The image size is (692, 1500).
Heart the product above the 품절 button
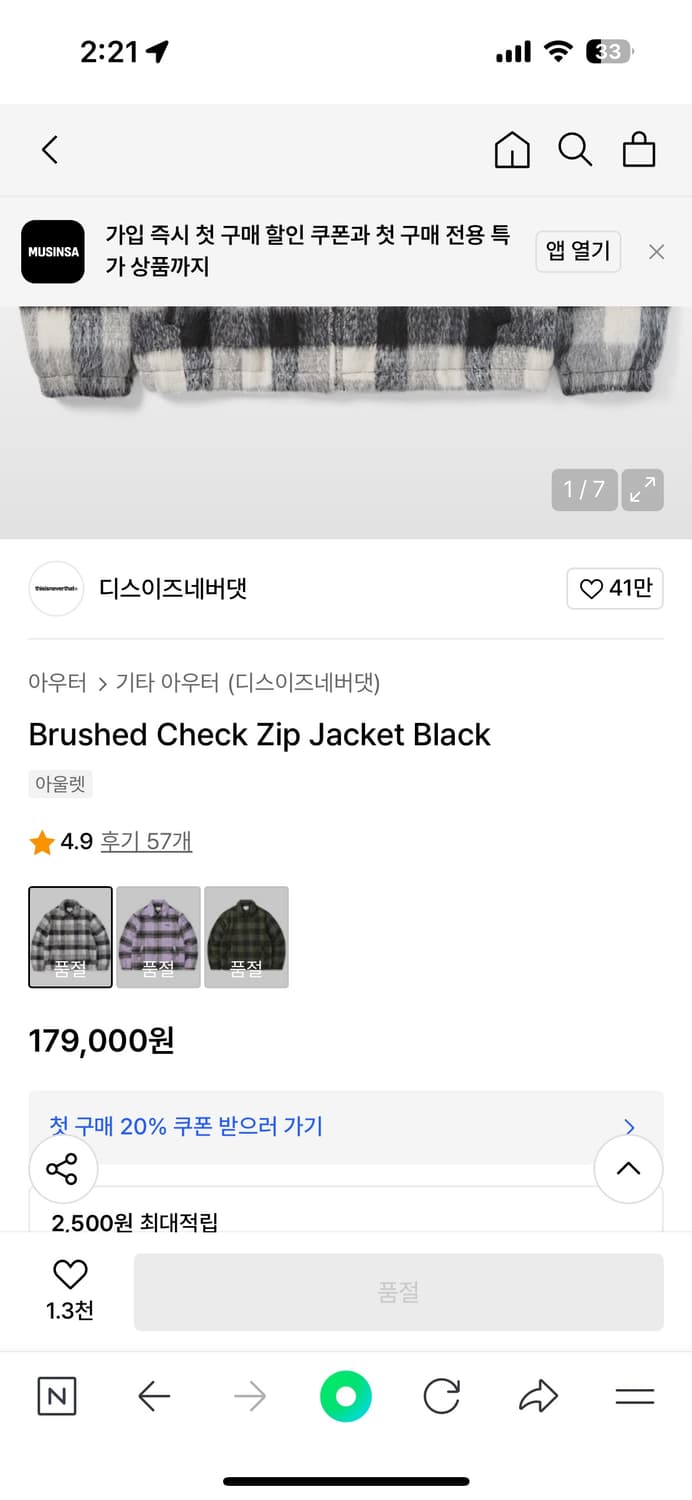pyautogui.click(x=69, y=1275)
